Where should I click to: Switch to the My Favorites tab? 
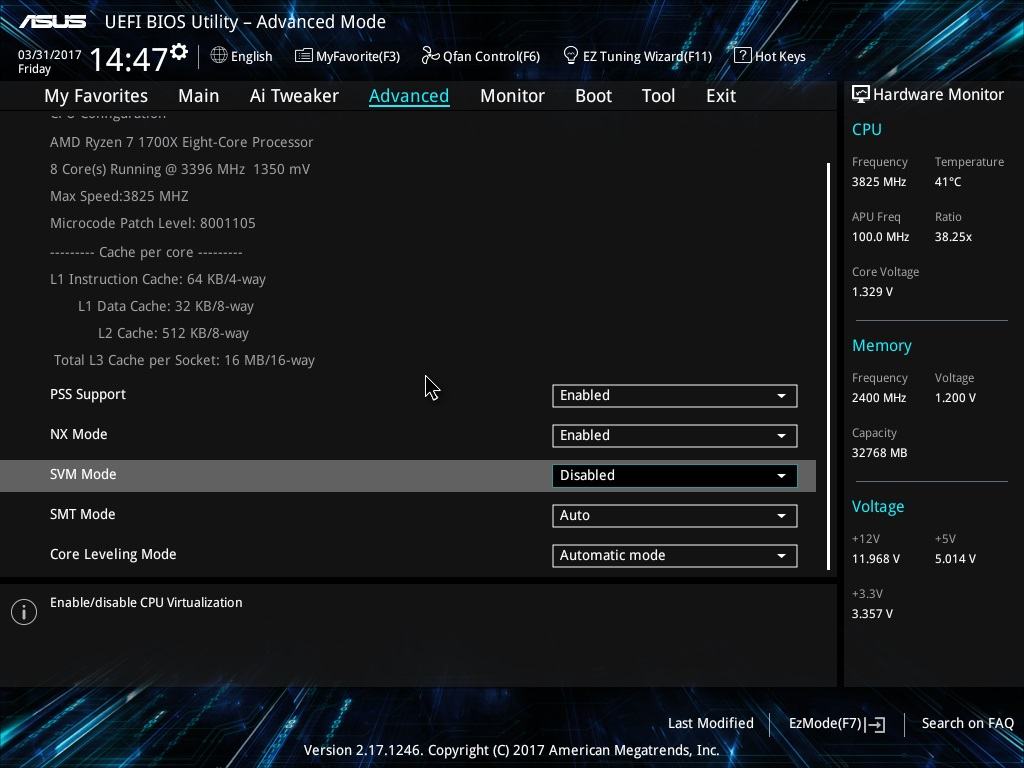pos(96,96)
